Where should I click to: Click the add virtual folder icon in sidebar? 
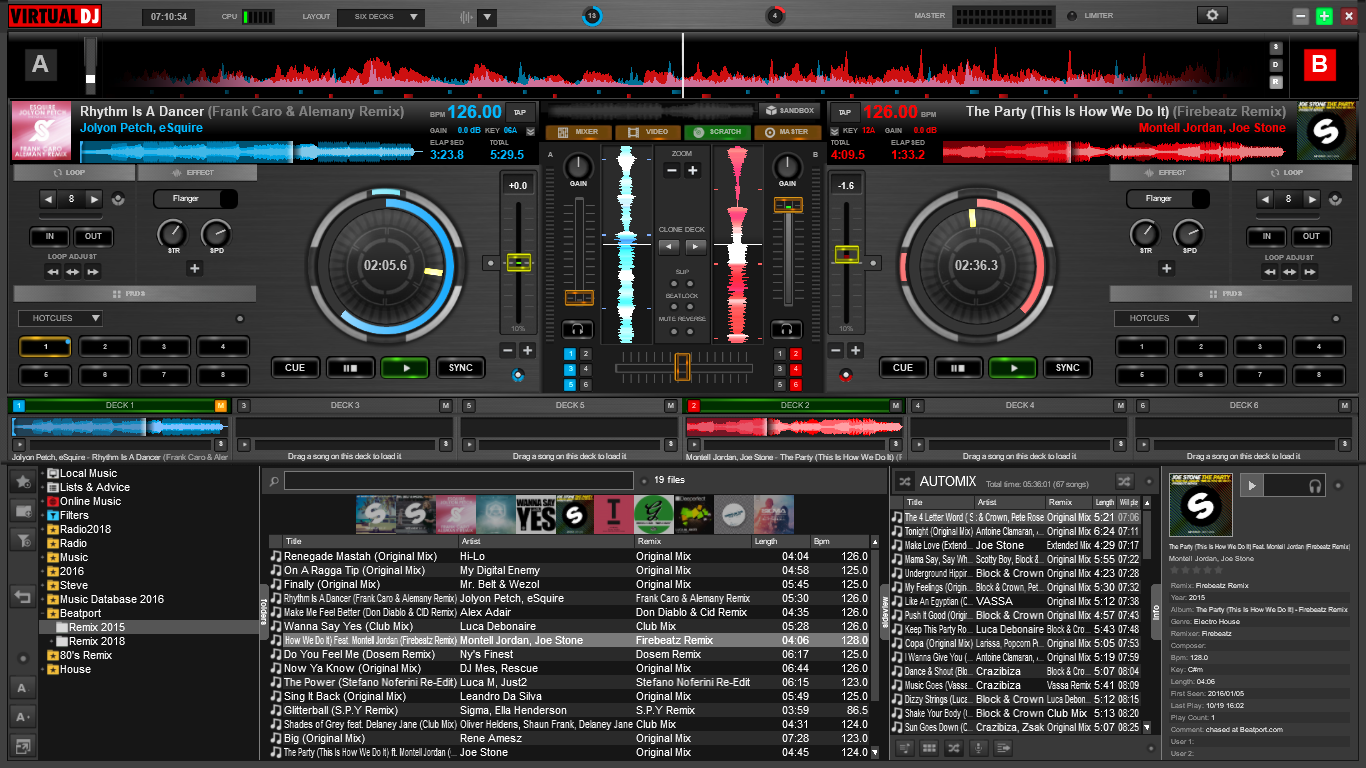pos(22,510)
